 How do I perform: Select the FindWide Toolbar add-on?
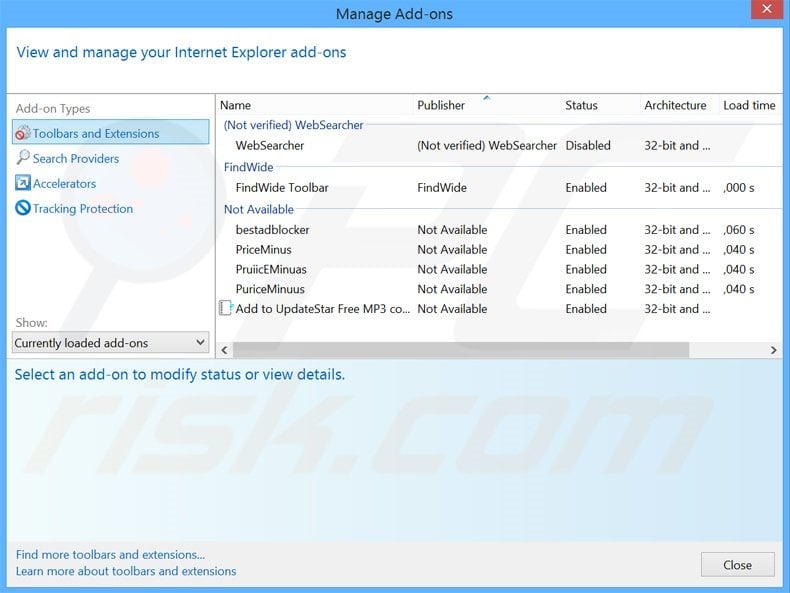click(499, 188)
